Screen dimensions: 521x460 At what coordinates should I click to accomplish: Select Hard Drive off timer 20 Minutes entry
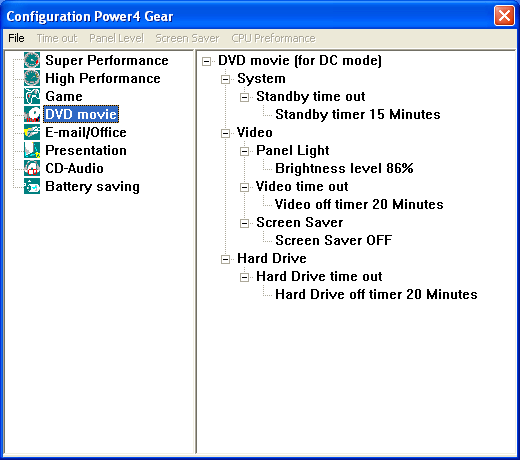pyautogui.click(x=376, y=294)
